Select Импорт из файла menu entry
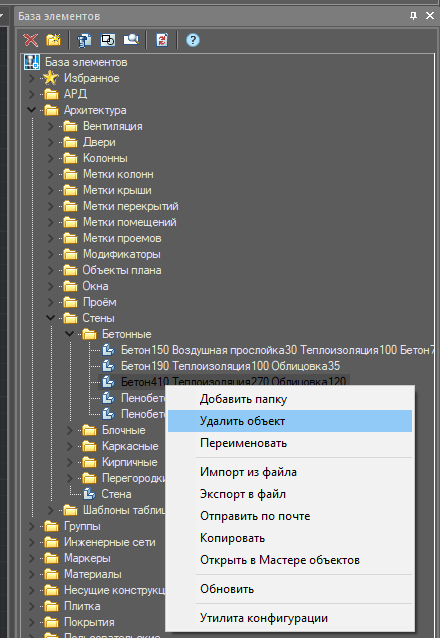 290,472
